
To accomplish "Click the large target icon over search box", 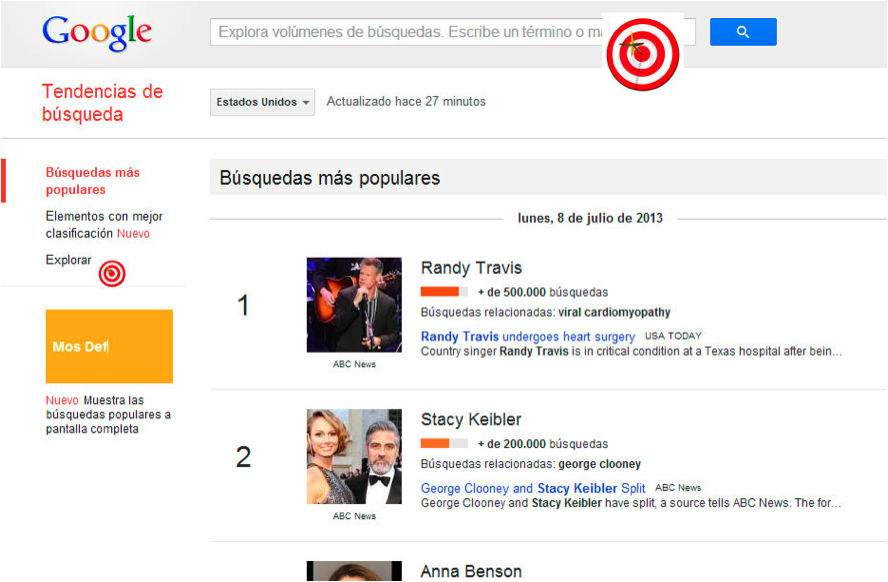I will pyautogui.click(x=642, y=54).
